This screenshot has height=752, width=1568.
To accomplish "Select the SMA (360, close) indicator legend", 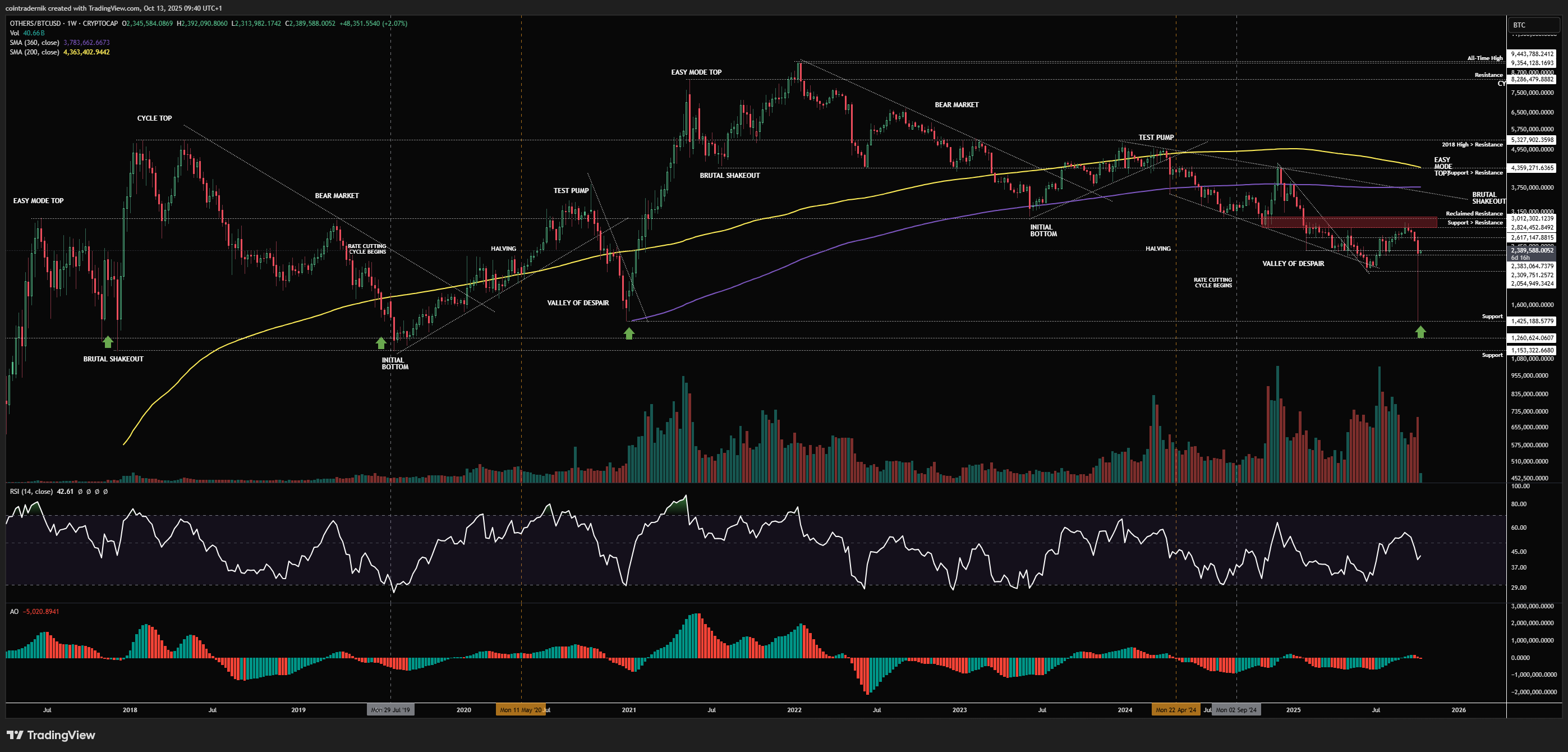I will point(34,43).
